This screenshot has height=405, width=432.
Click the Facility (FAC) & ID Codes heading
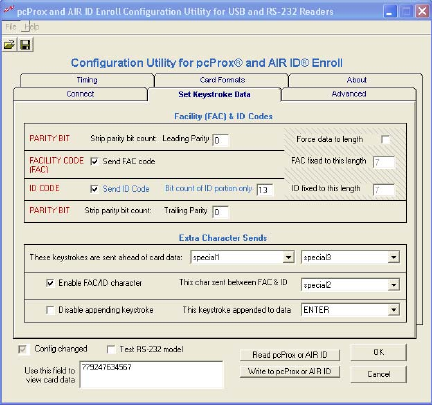(x=223, y=116)
